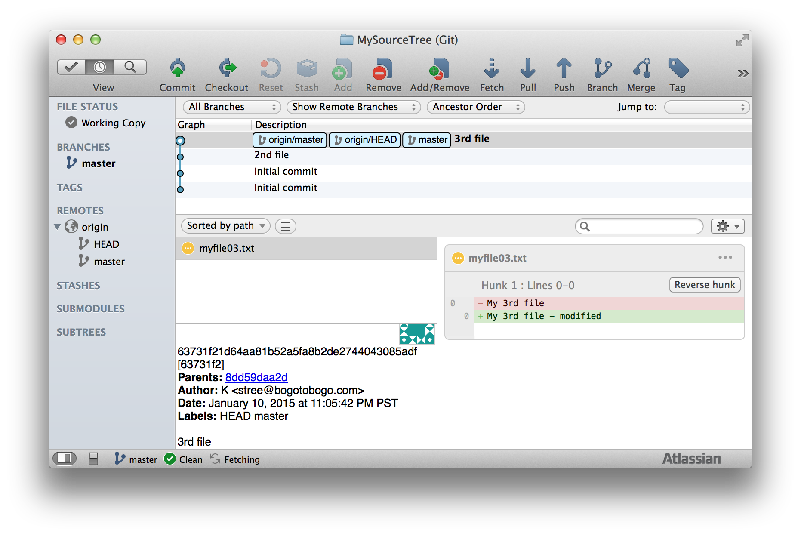The image size is (801, 536).
Task: Click the myfile03.txt diff panel header
Action: click(x=595, y=258)
